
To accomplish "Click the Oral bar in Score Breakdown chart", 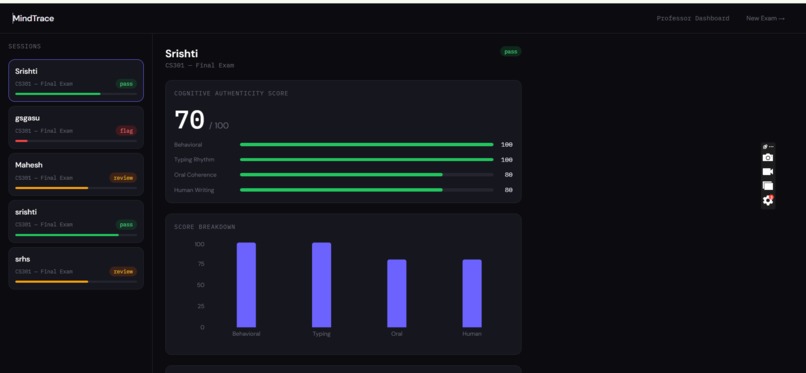I will 396,293.
